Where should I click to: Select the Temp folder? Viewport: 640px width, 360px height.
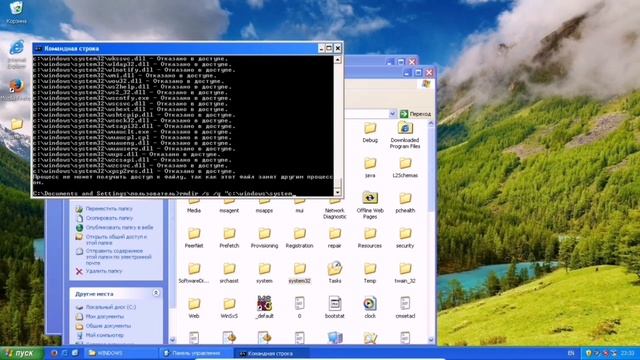[370, 273]
